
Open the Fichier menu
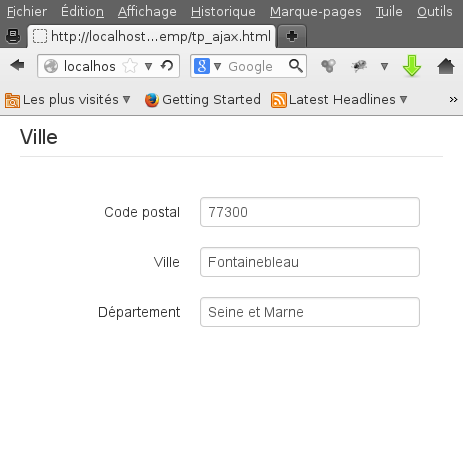click(x=27, y=12)
